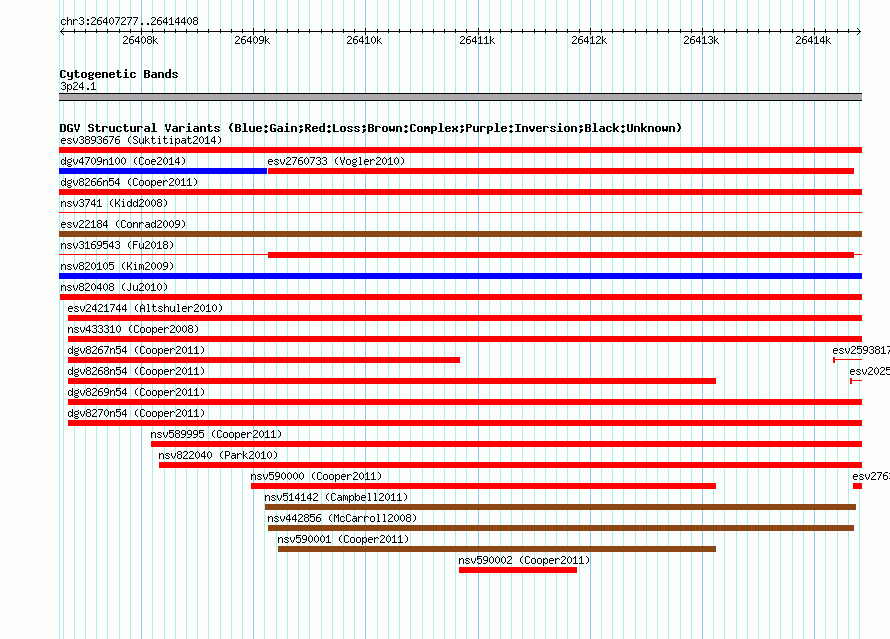Select variant dgv4709n100 (Coe2014) label

pos(123,161)
